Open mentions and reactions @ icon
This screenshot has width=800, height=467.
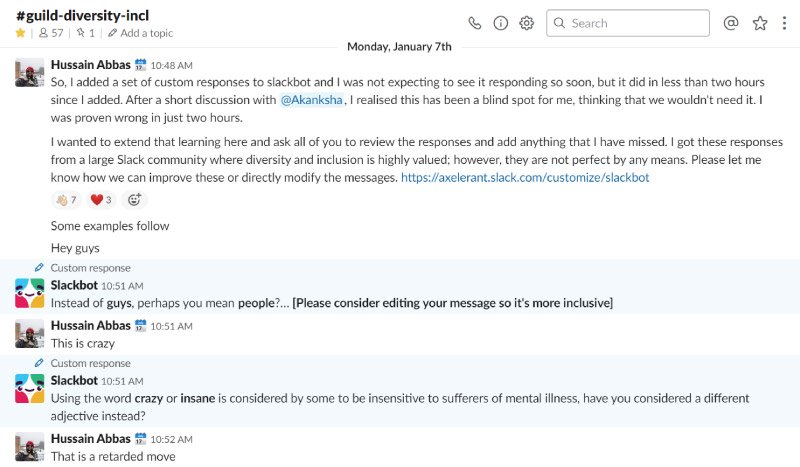coord(731,23)
